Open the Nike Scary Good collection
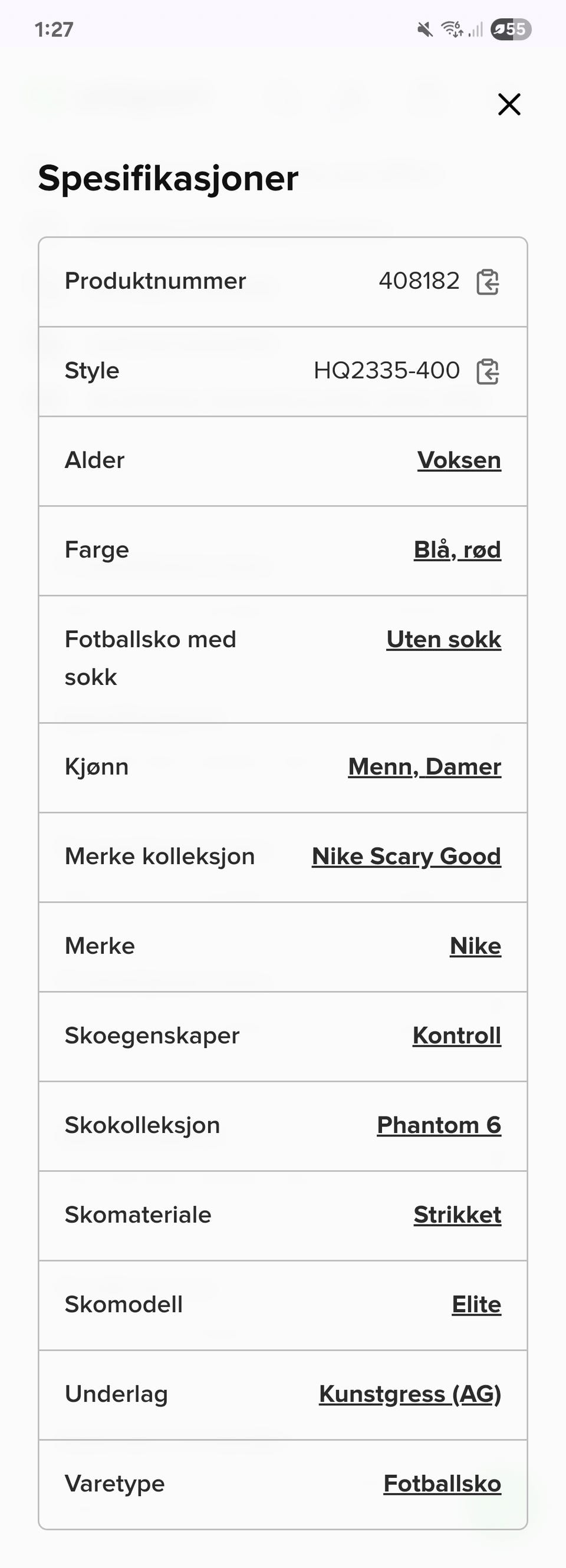 [406, 856]
